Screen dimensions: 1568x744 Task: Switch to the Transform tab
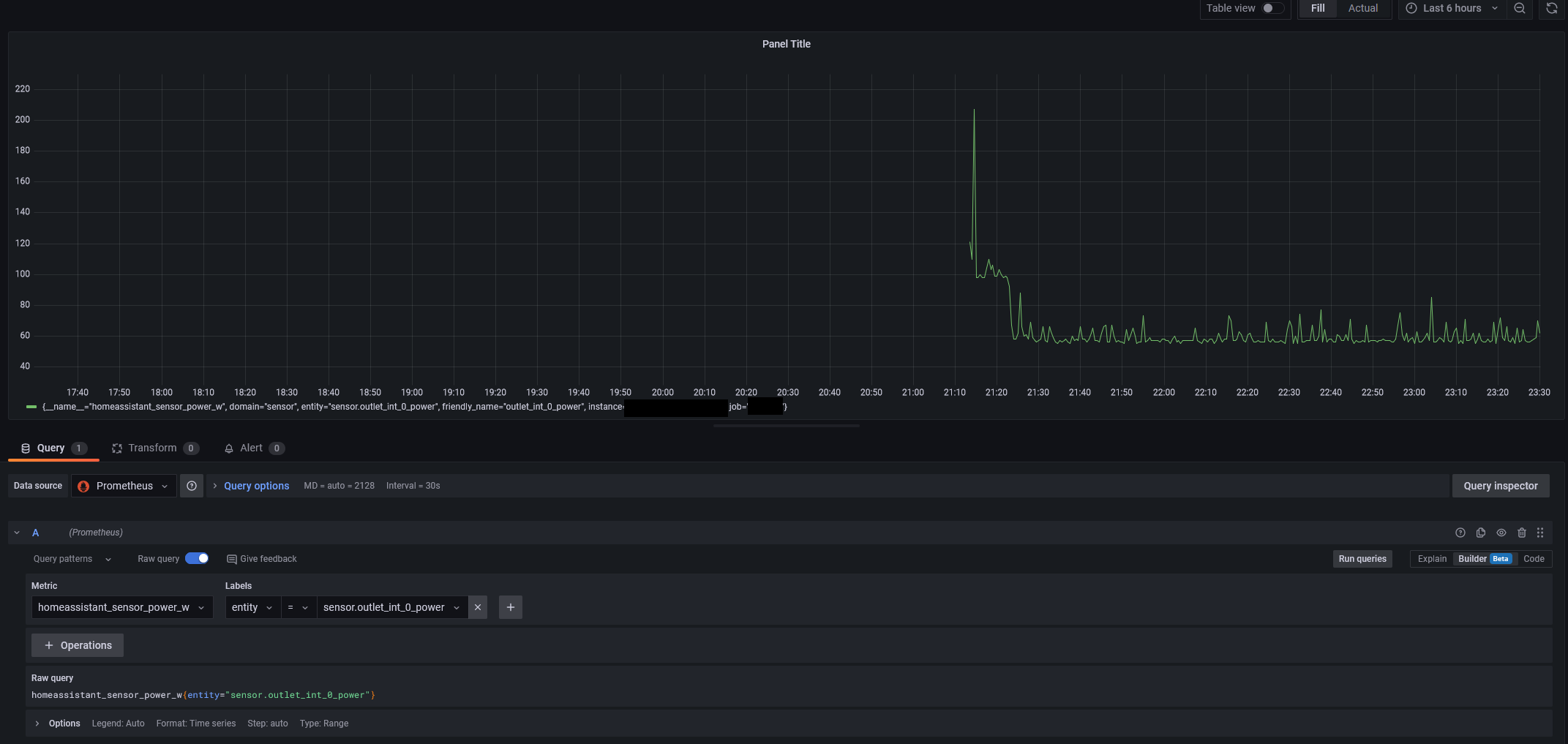coord(154,448)
